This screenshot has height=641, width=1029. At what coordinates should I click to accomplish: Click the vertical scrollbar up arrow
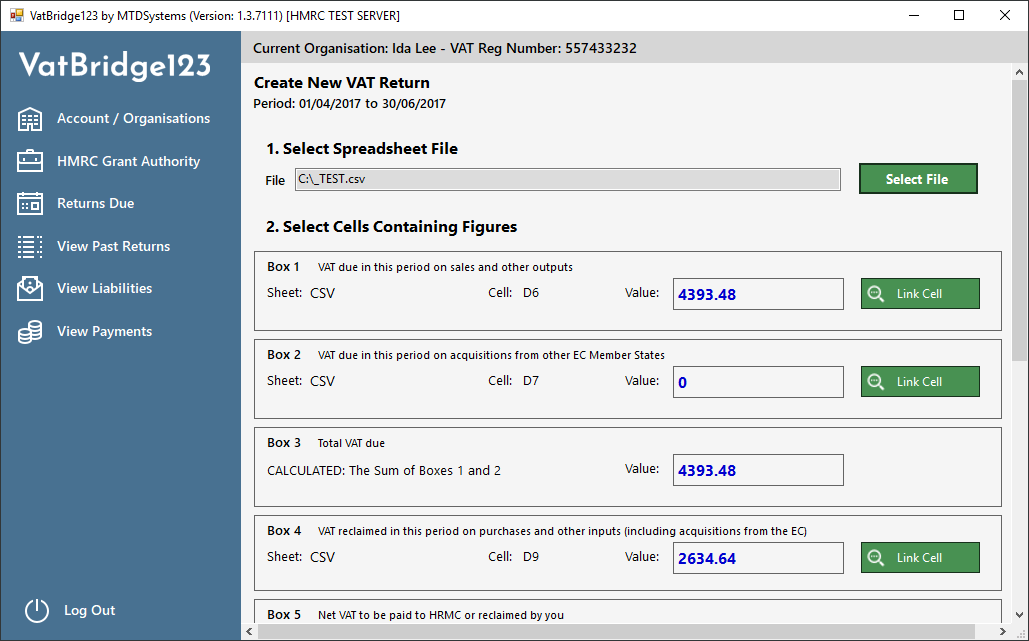tap(1019, 72)
